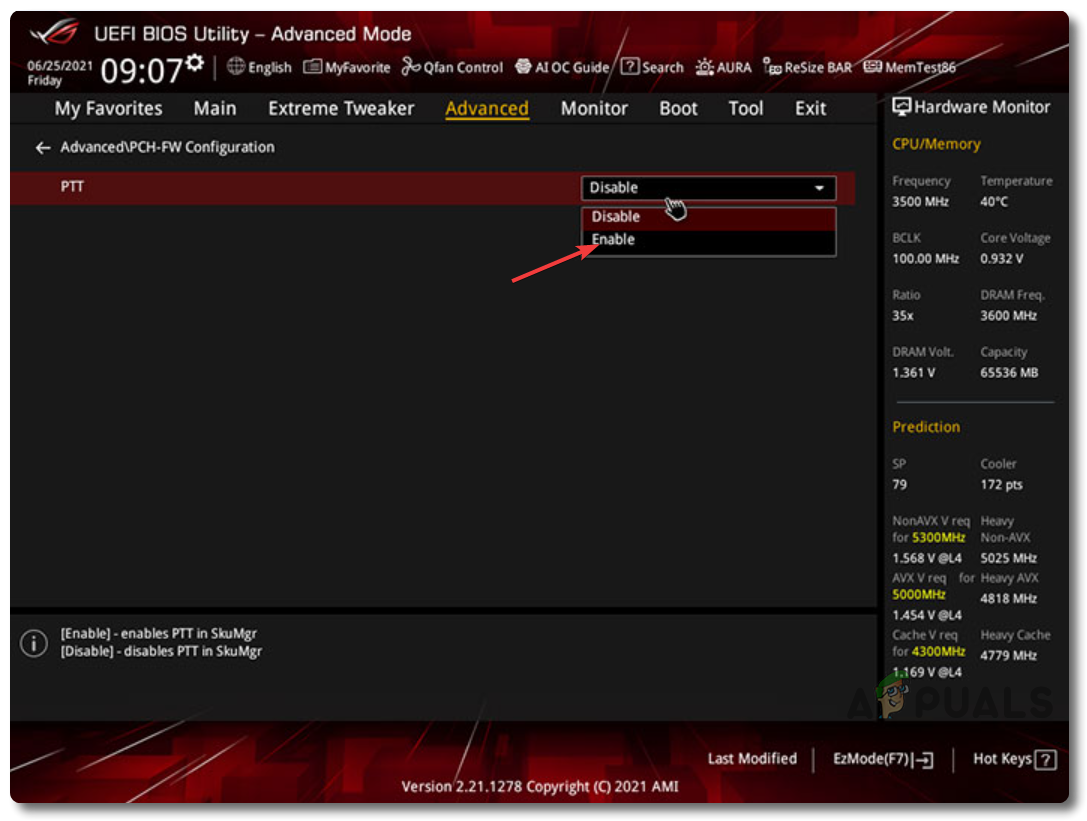This screenshot has width=1087, height=821.
Task: Open the Tool tab
Action: click(745, 108)
